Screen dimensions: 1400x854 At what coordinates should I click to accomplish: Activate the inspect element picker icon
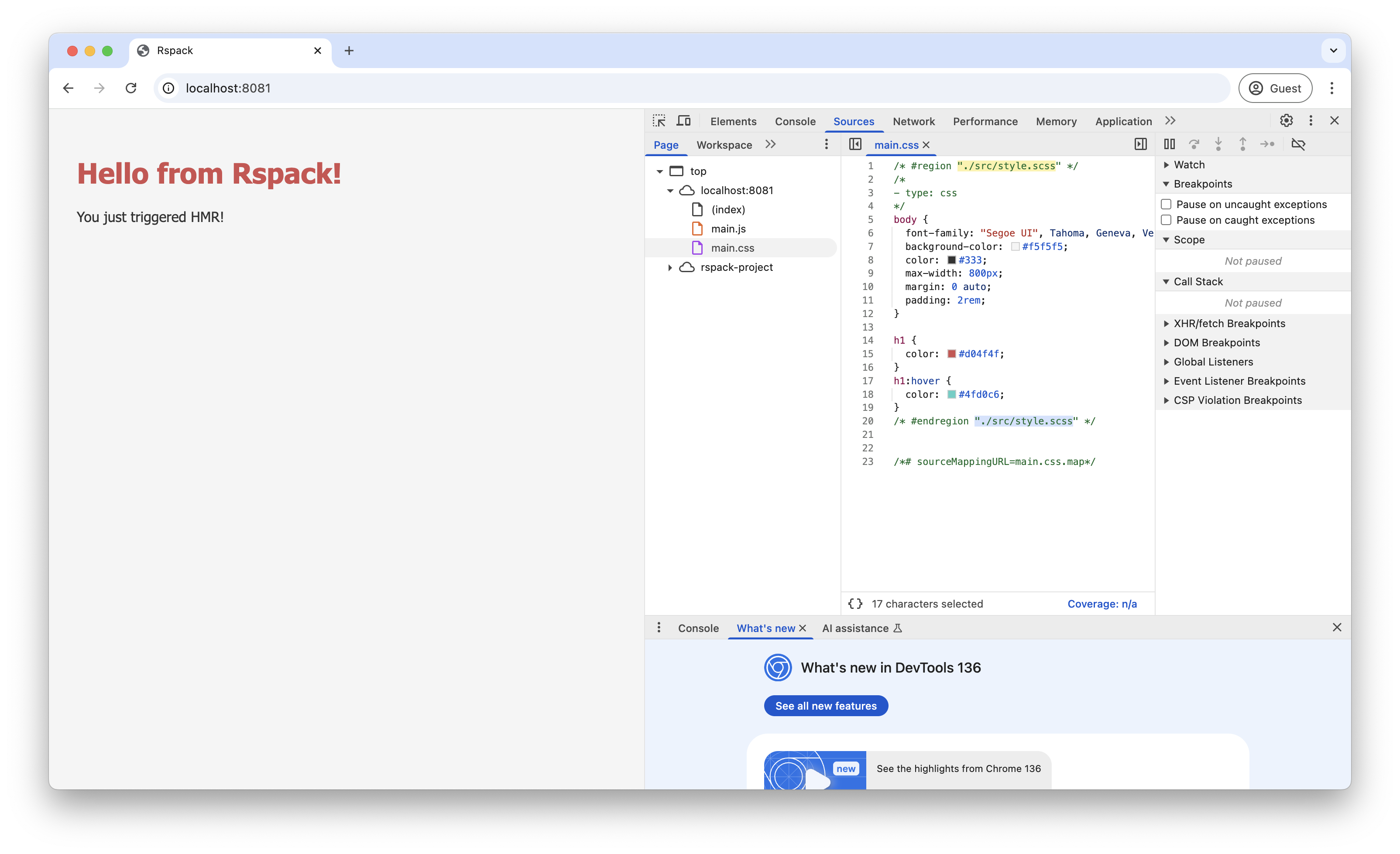(x=659, y=121)
